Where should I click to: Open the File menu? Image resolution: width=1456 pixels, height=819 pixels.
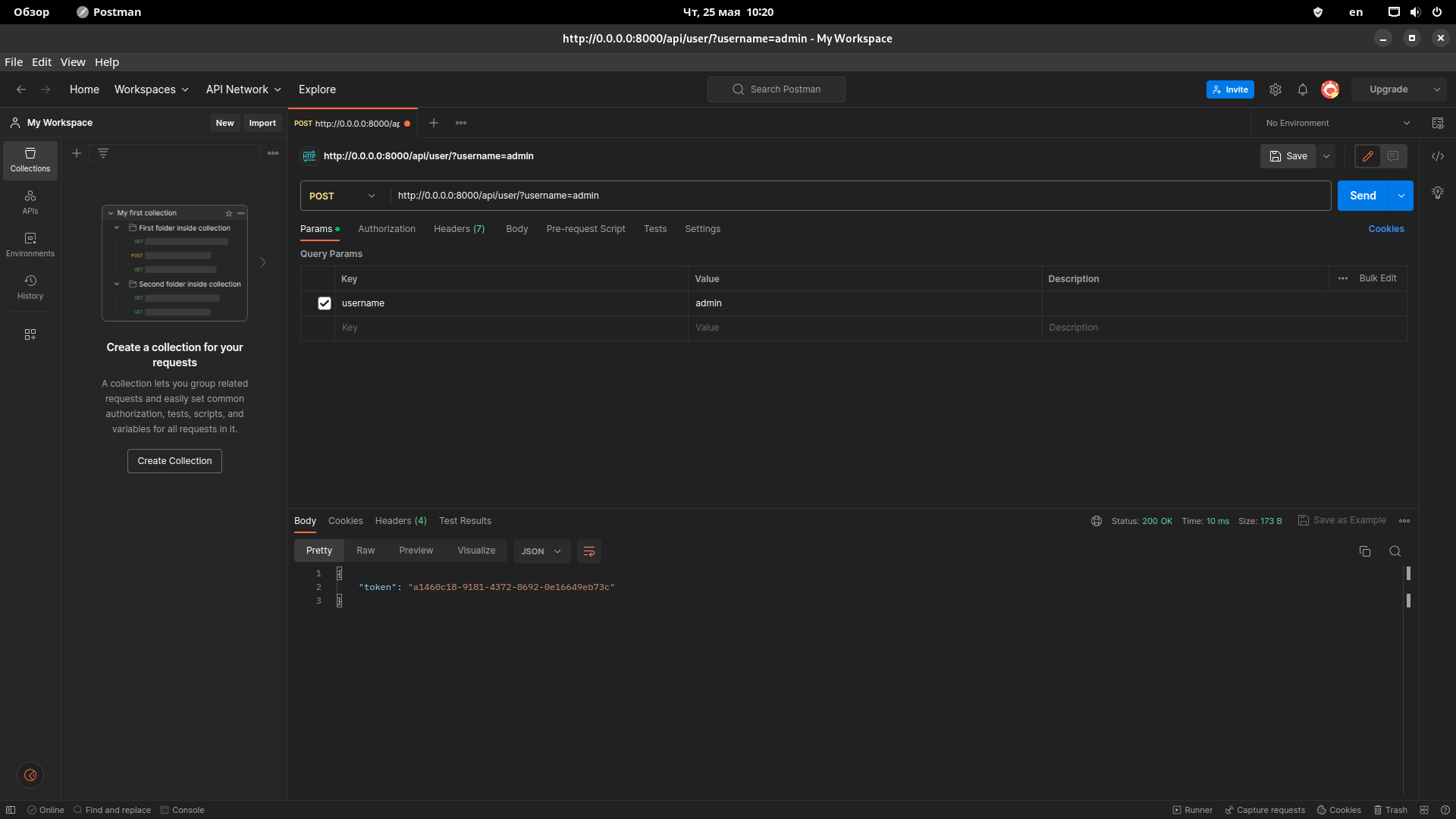pos(13,62)
